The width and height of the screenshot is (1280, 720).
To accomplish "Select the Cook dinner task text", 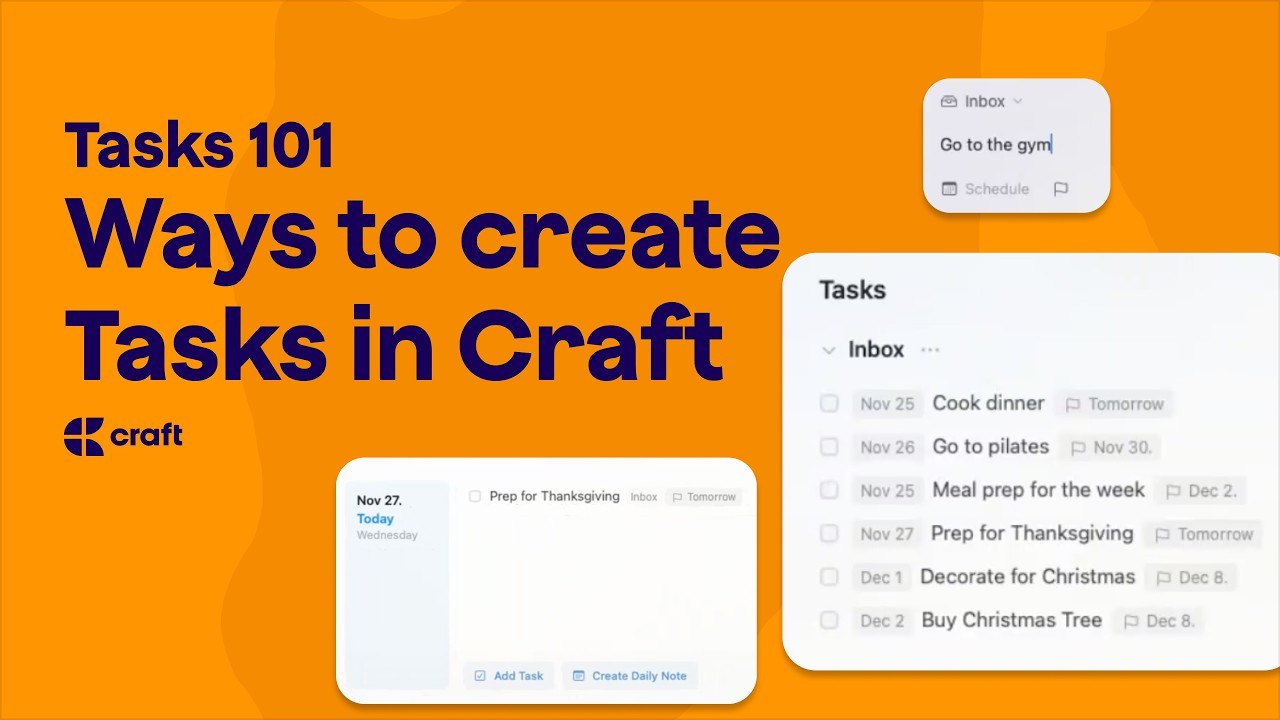I will 988,403.
